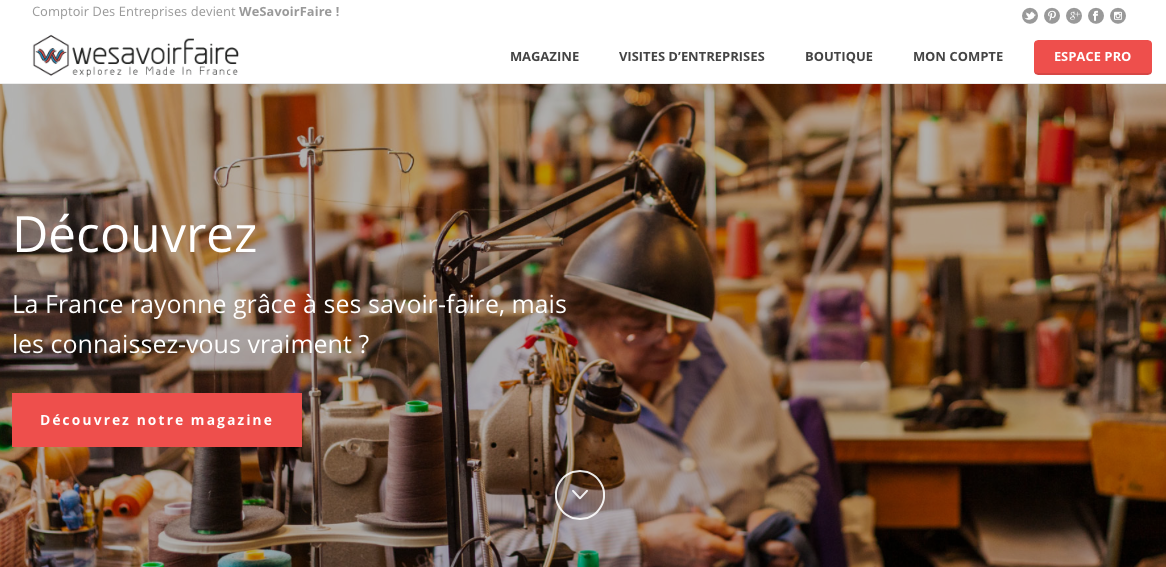This screenshot has height=567, width=1166.
Task: Open the Instagram social icon
Action: 1118,16
